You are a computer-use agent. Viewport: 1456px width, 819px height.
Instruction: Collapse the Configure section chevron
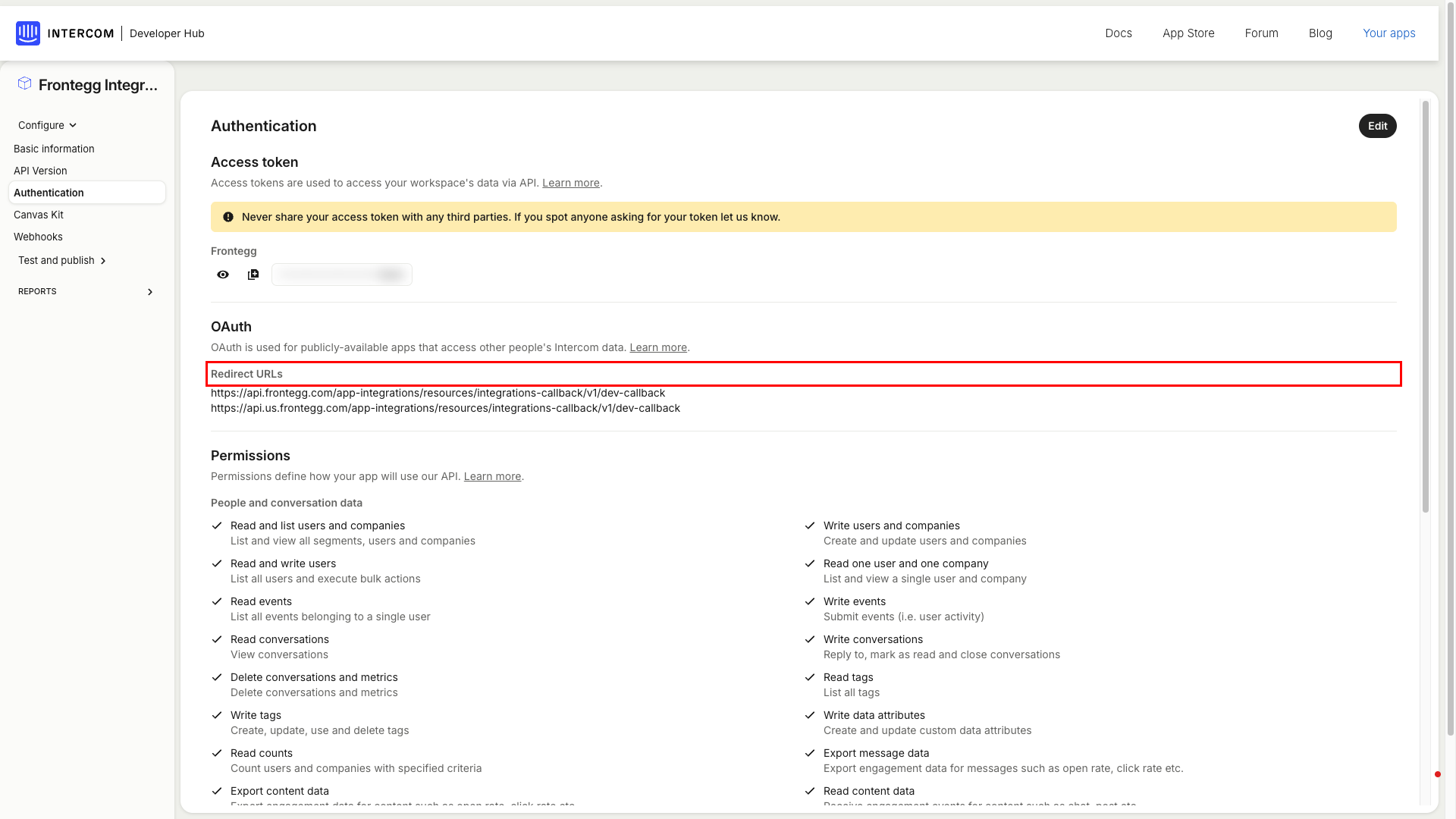point(73,126)
